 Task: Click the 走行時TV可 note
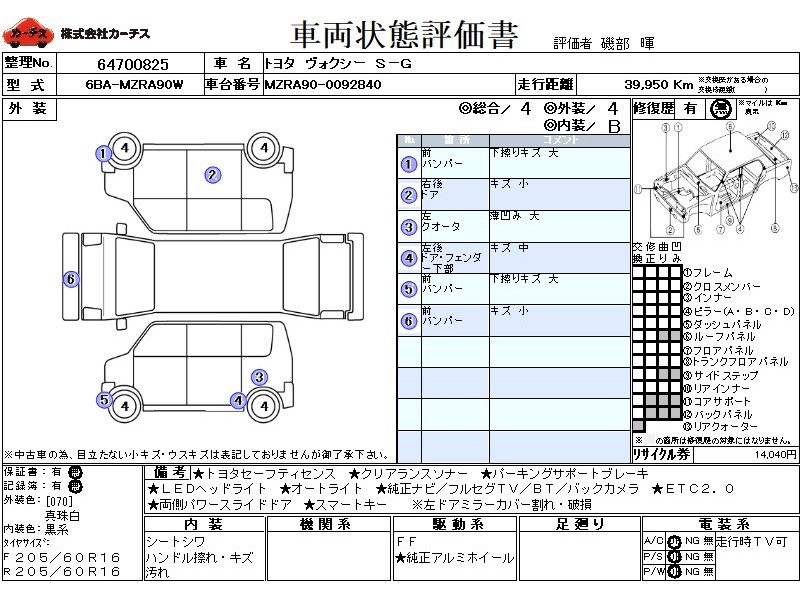point(752,542)
